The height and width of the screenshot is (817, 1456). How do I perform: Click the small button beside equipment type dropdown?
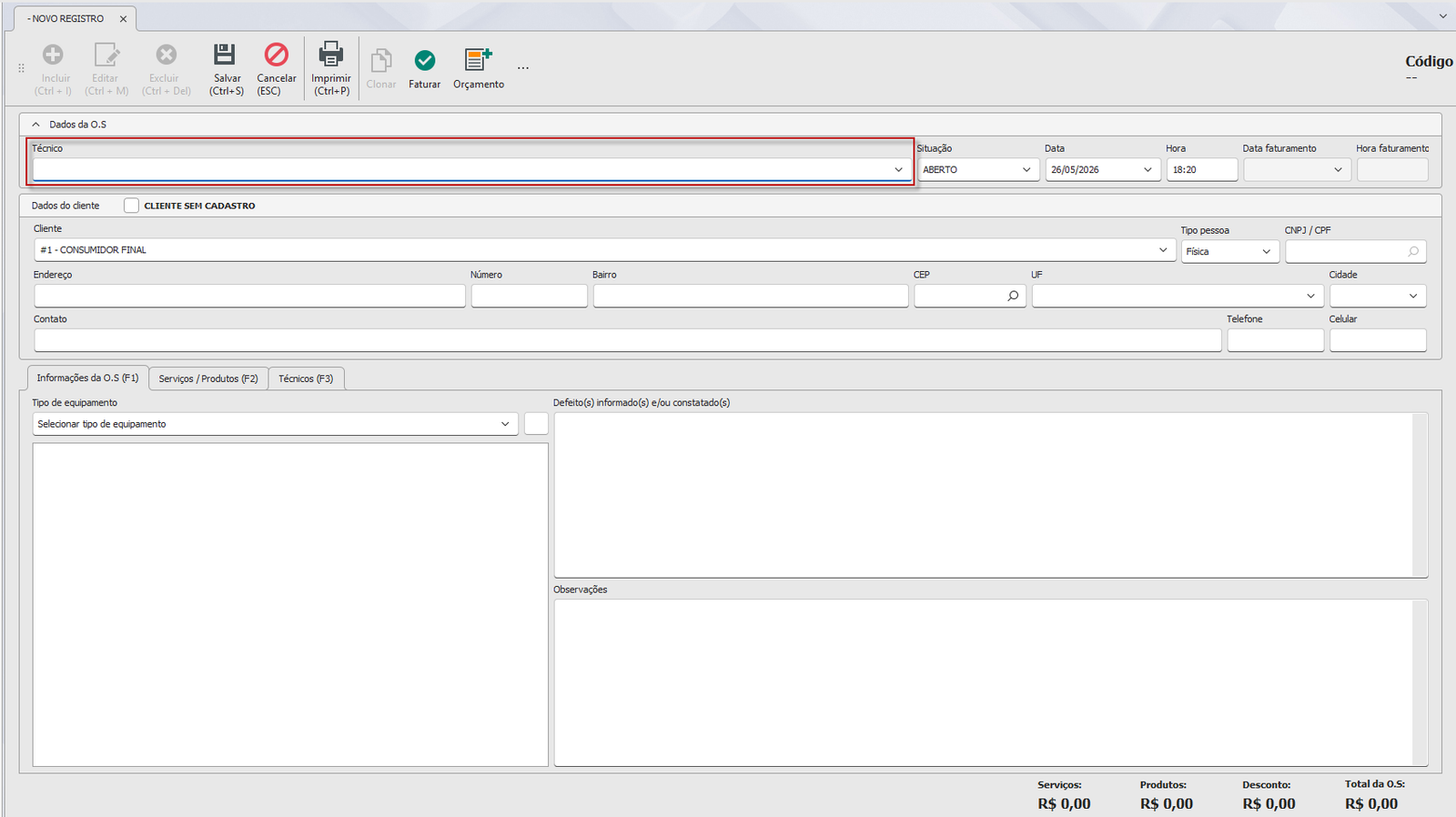click(536, 424)
